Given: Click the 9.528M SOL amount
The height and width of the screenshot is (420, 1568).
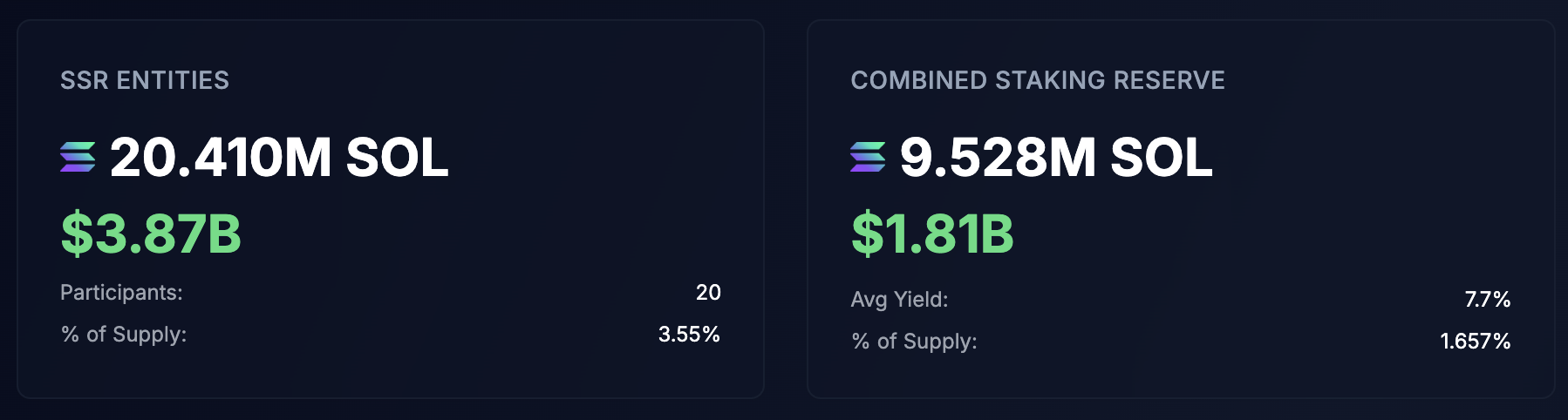Looking at the screenshot, I should coord(1056,158).
